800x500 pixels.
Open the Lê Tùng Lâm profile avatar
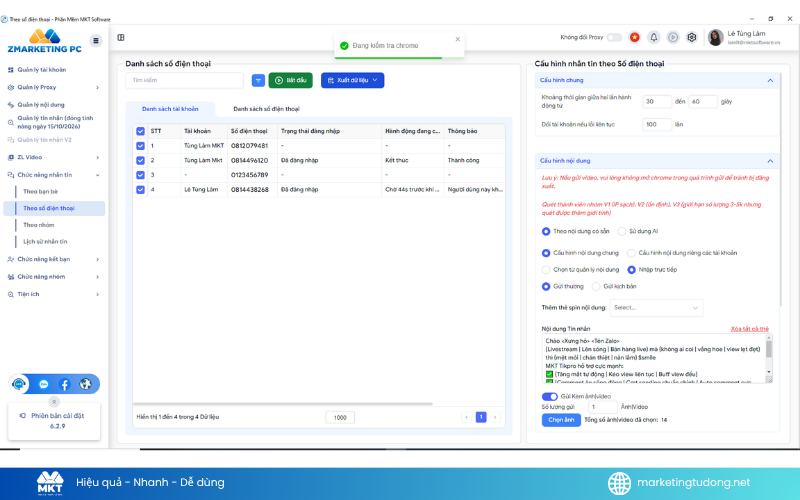(x=715, y=37)
